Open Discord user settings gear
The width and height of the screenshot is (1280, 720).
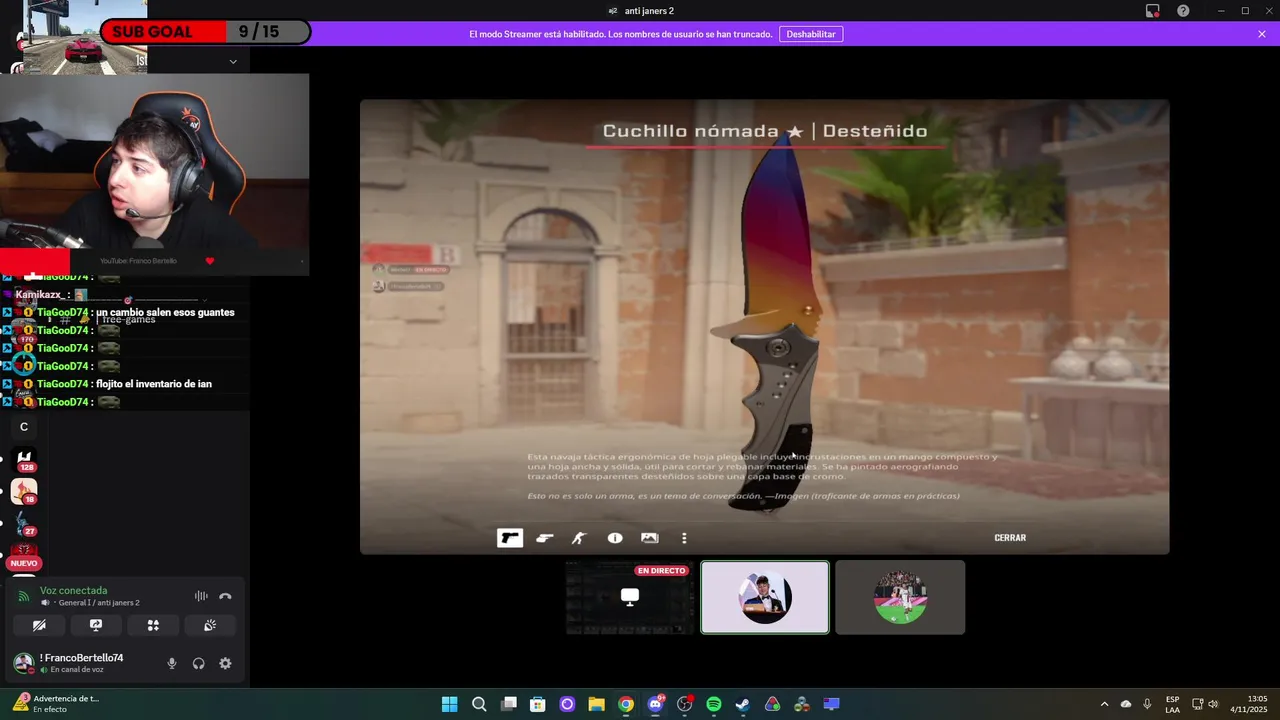[225, 663]
